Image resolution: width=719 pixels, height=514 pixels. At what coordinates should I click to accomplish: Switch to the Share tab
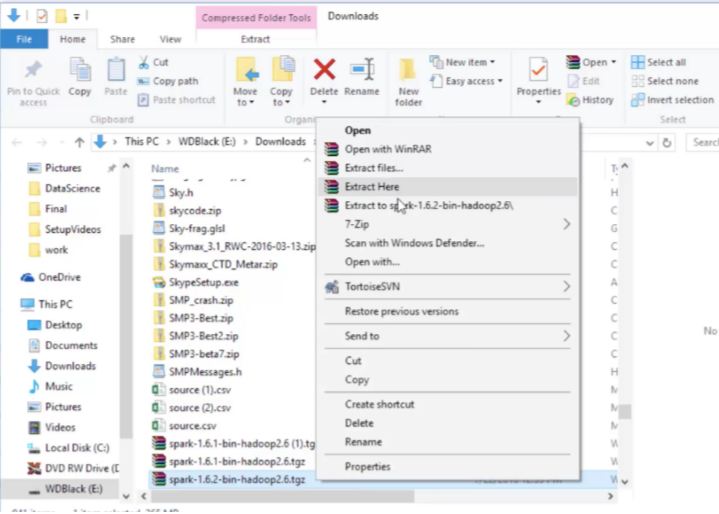pos(122,39)
